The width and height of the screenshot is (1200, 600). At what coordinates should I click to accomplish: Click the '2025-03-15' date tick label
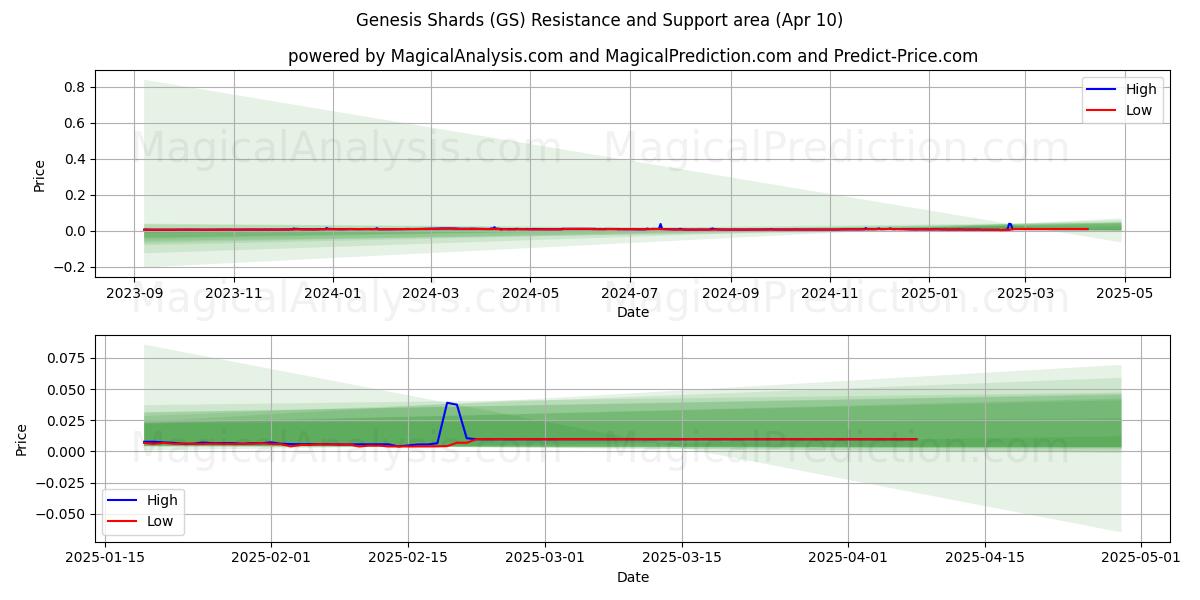(682, 558)
